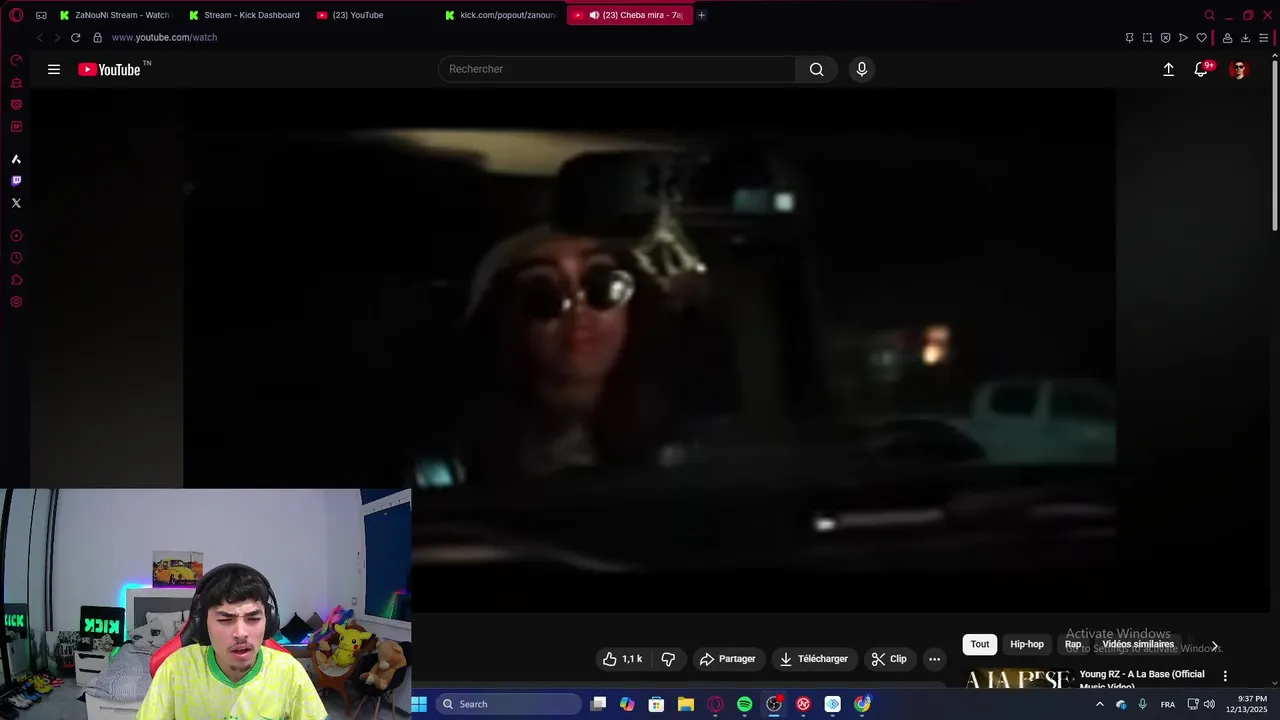Select Vidéos similaires filter chip
Viewport: 1280px width, 720px height.
coord(1138,645)
